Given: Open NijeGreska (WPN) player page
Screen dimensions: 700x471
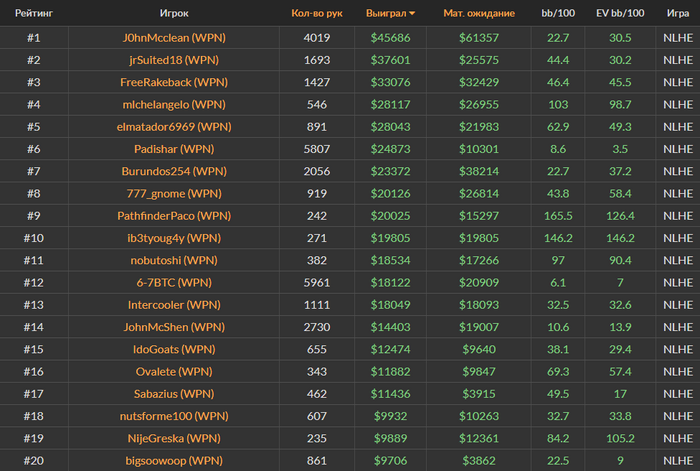Looking at the screenshot, I should 174,438.
